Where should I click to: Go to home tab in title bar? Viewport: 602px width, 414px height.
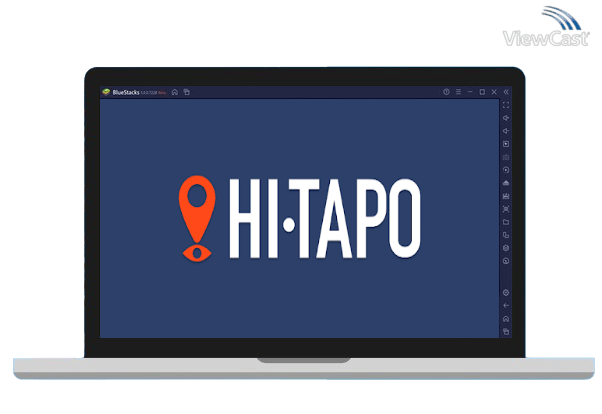click(x=175, y=92)
